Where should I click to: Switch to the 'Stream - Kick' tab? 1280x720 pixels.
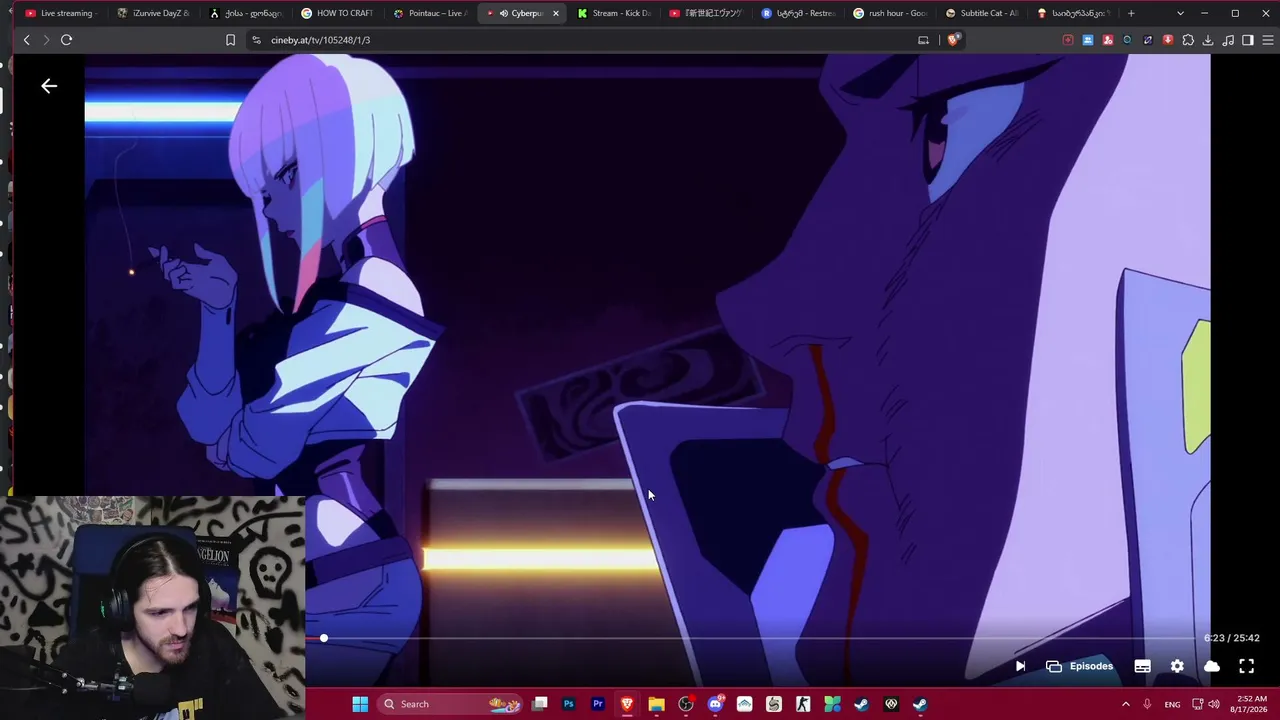614,13
